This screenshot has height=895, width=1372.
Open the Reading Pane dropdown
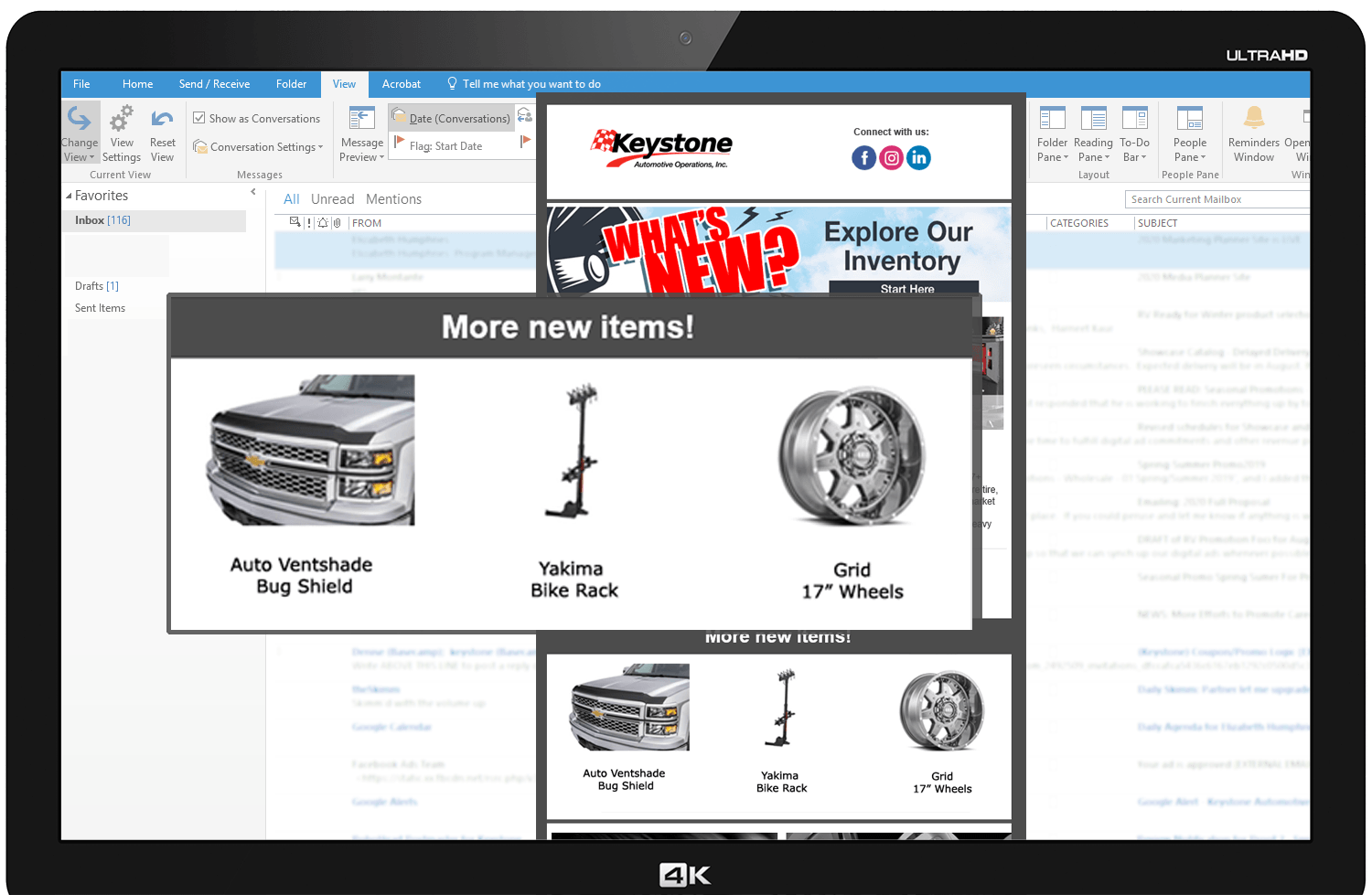point(1093,150)
